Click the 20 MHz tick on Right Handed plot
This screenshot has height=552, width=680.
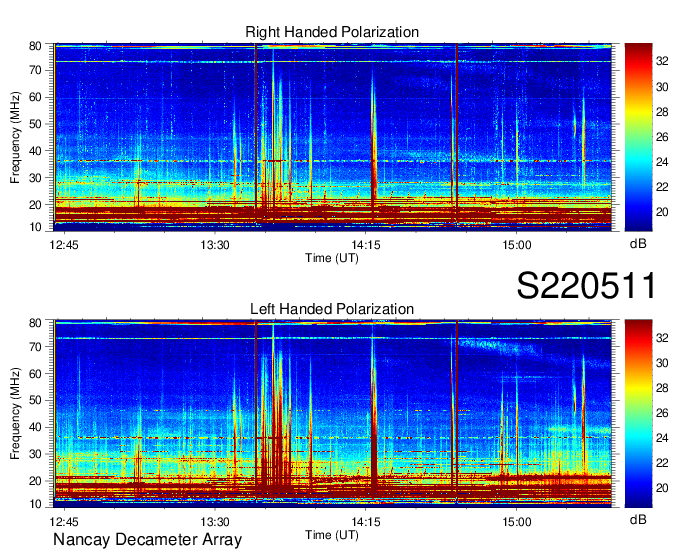pos(36,205)
